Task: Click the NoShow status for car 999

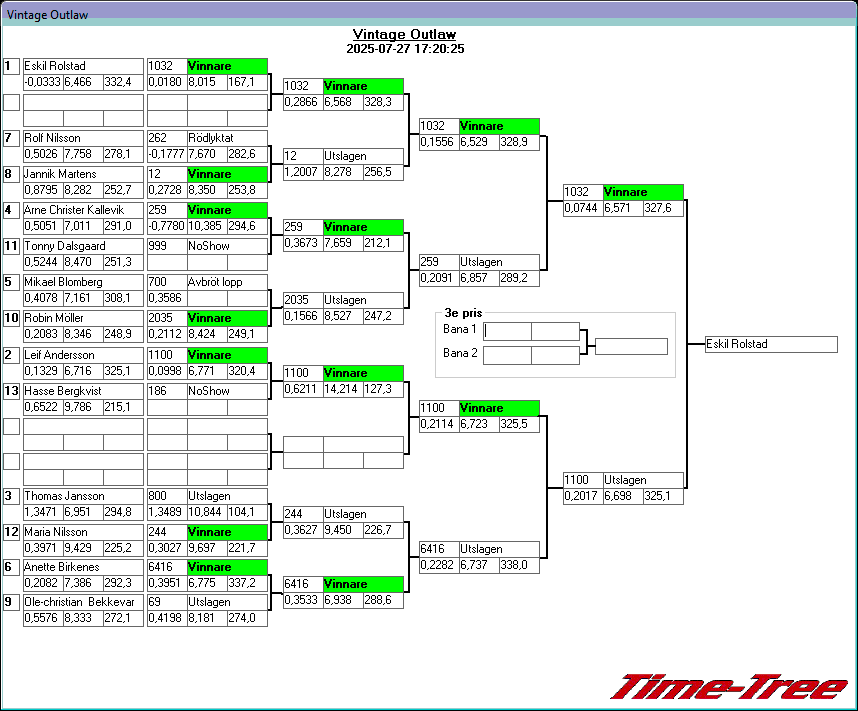Action: click(x=226, y=246)
